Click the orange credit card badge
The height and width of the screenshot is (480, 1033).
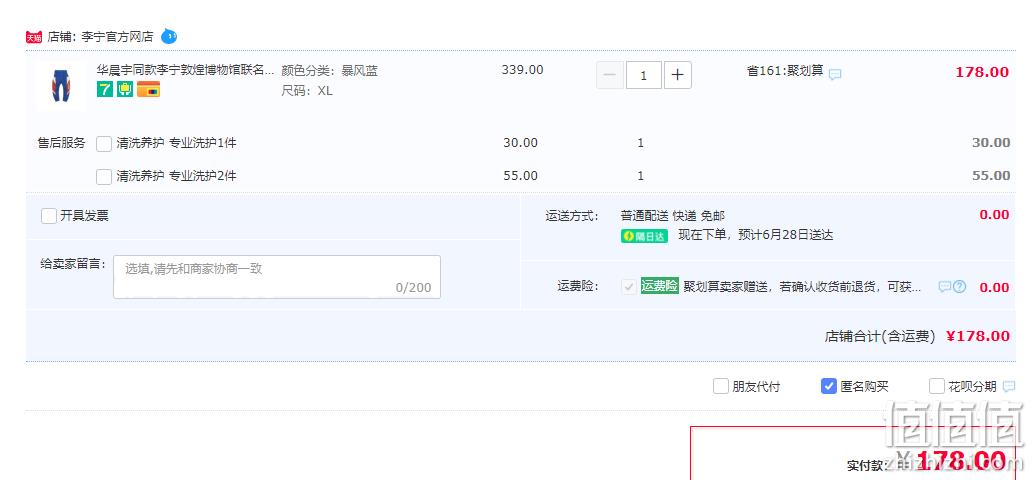click(148, 89)
